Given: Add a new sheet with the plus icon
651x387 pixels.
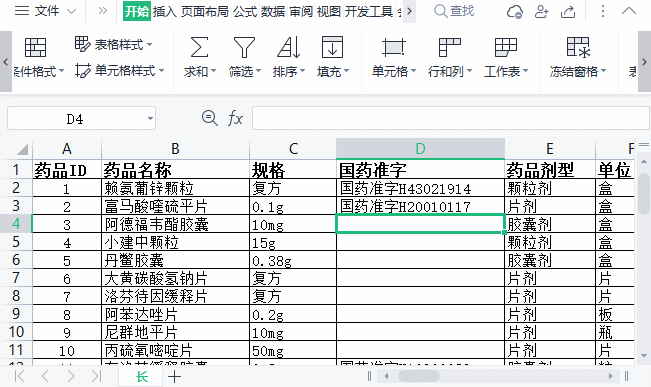Looking at the screenshot, I should point(174,377).
